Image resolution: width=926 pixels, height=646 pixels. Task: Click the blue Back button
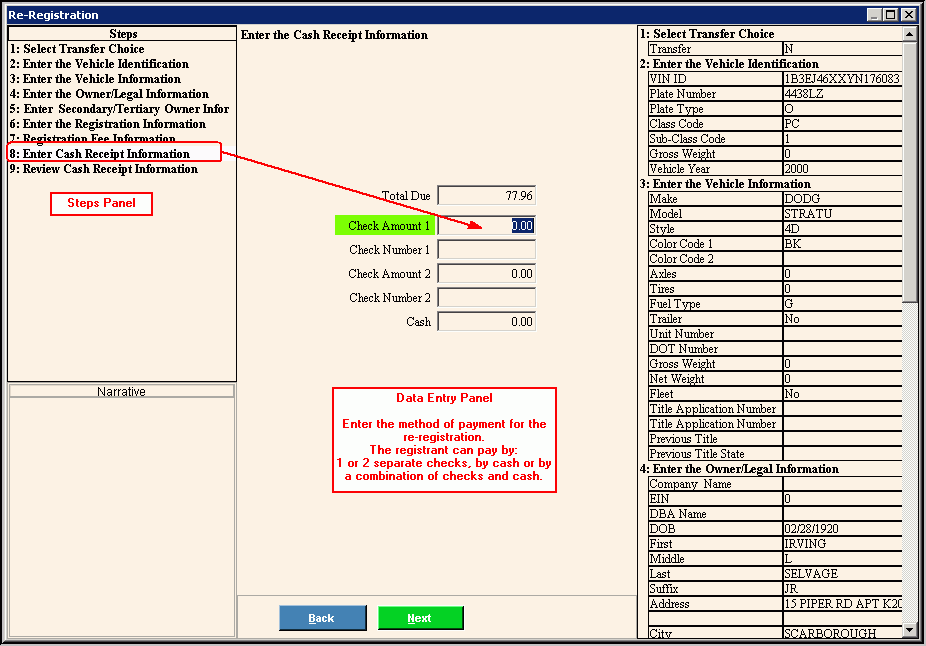pyautogui.click(x=322, y=618)
